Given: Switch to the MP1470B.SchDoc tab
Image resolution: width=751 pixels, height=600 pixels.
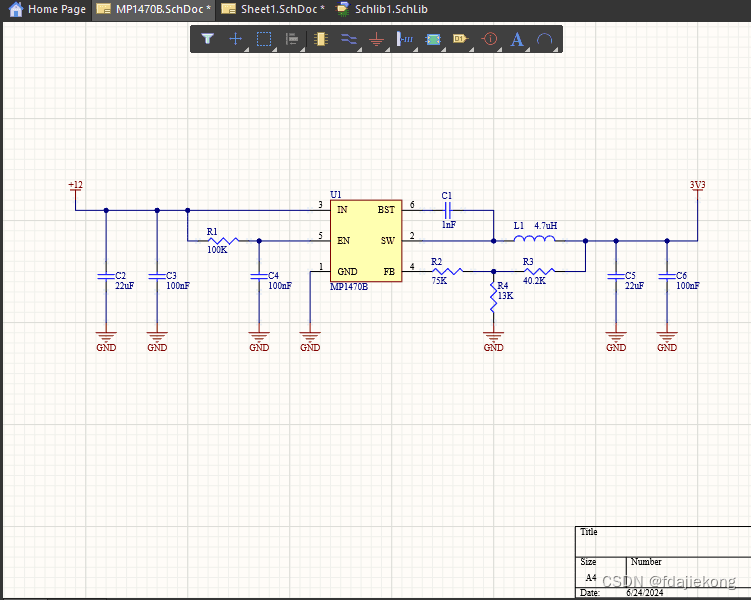Looking at the screenshot, I should click(x=153, y=9).
